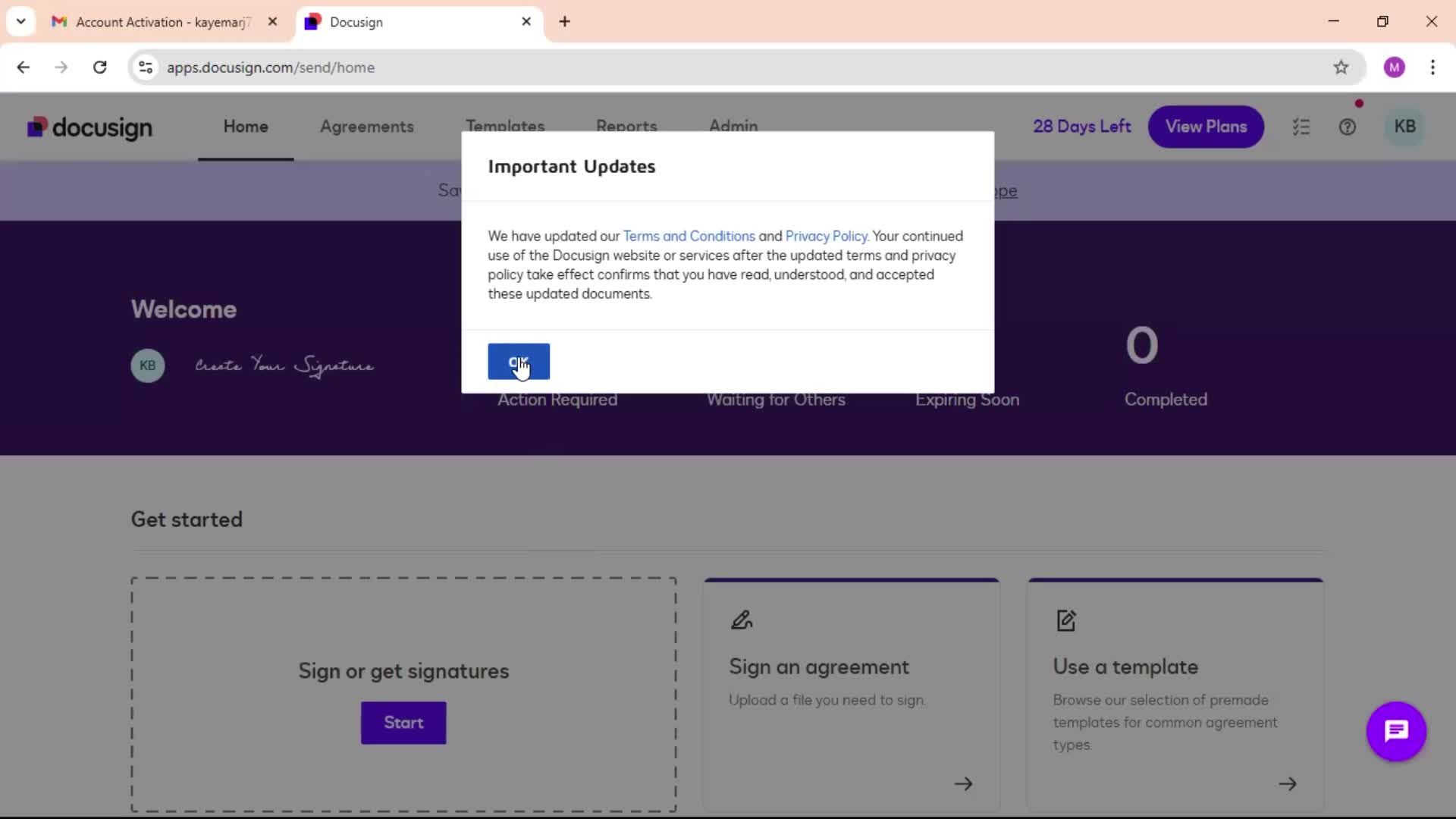Click the pen icon on Sign an agreement
This screenshot has height=819, width=1456.
(x=742, y=620)
